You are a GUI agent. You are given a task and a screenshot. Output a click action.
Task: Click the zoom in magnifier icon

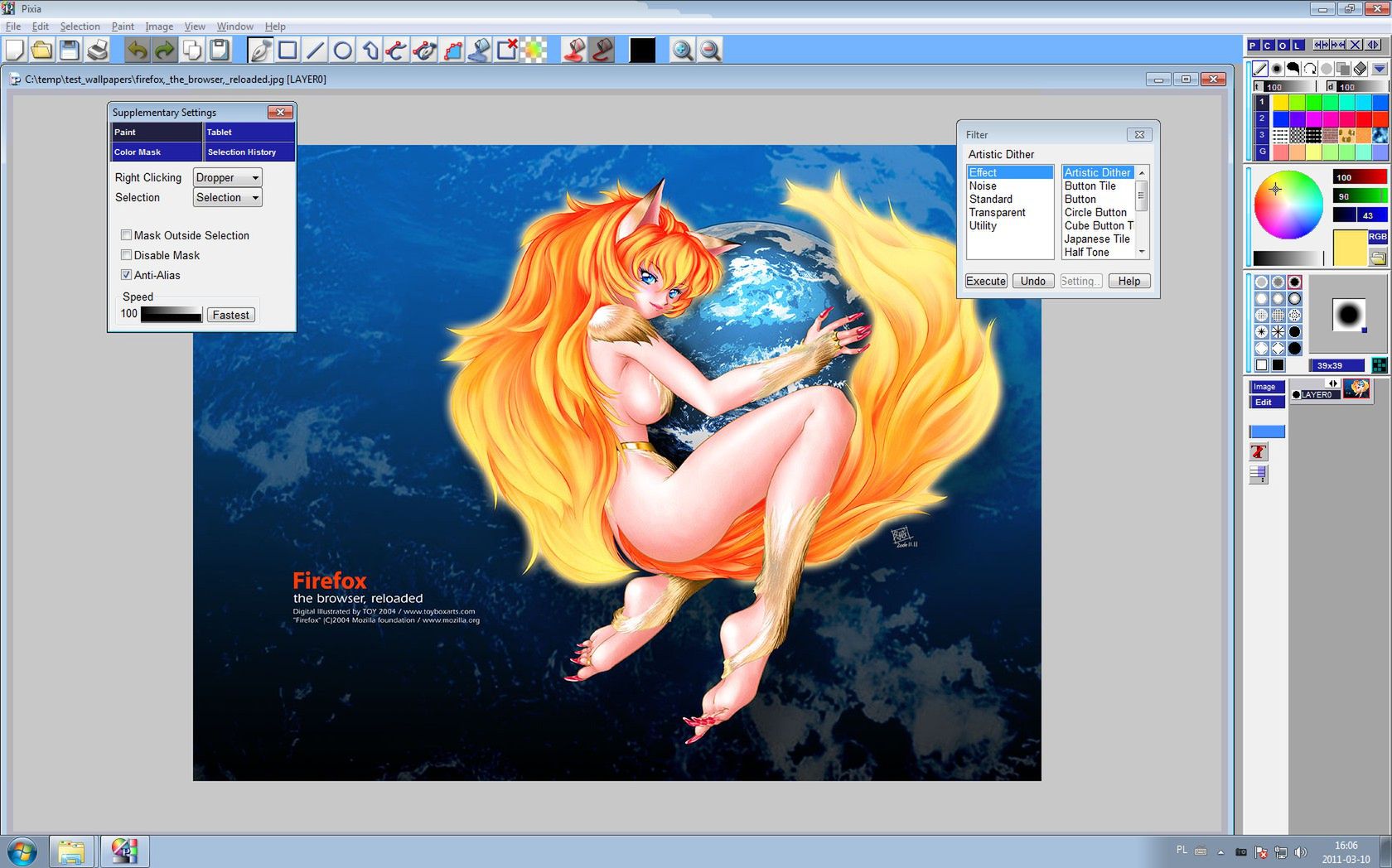tap(682, 51)
